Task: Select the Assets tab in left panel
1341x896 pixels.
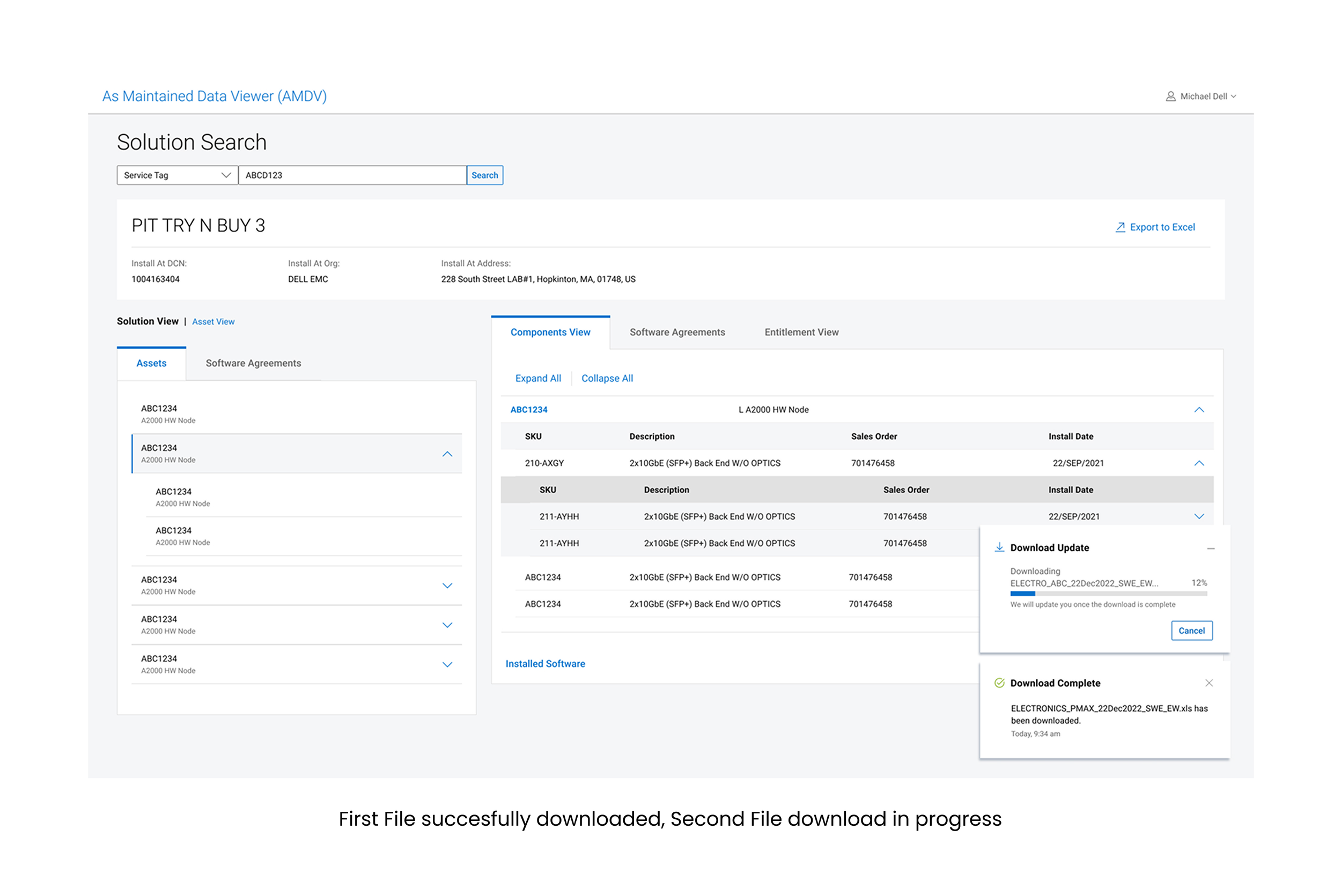Action: pos(151,363)
